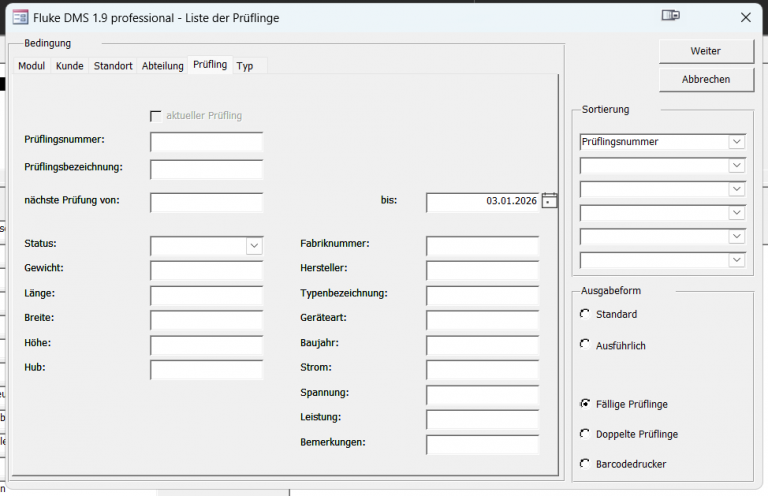
Task: Focus the Länge input field
Action: point(206,295)
